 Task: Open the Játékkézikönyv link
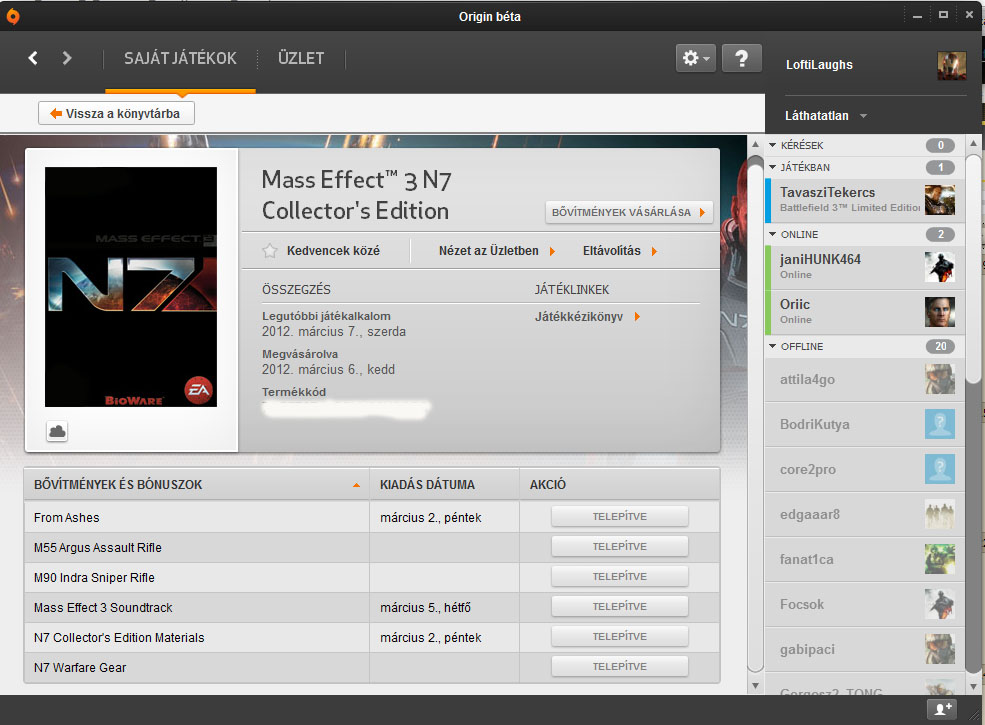(x=587, y=317)
